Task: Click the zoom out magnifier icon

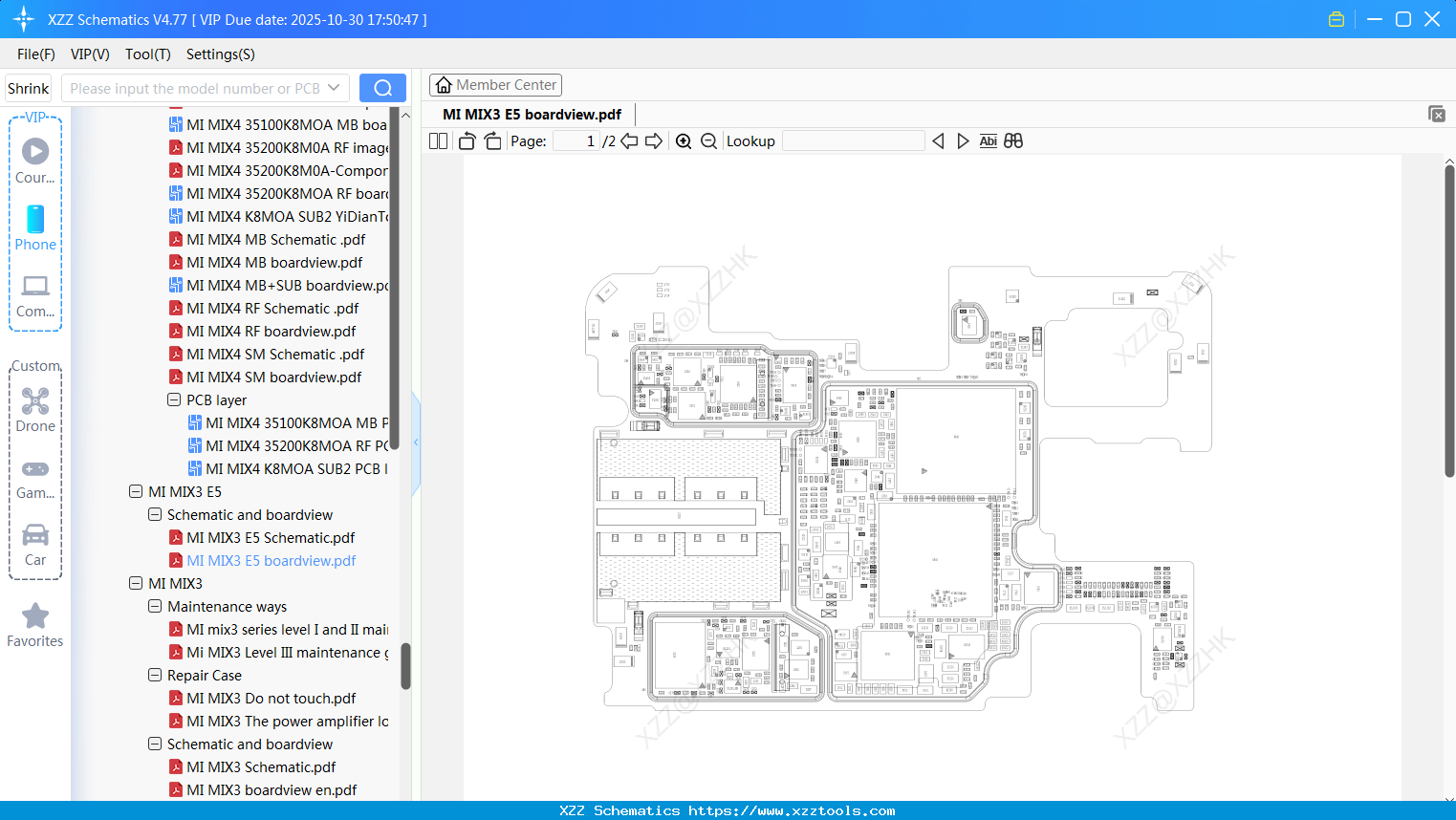Action: click(x=708, y=141)
